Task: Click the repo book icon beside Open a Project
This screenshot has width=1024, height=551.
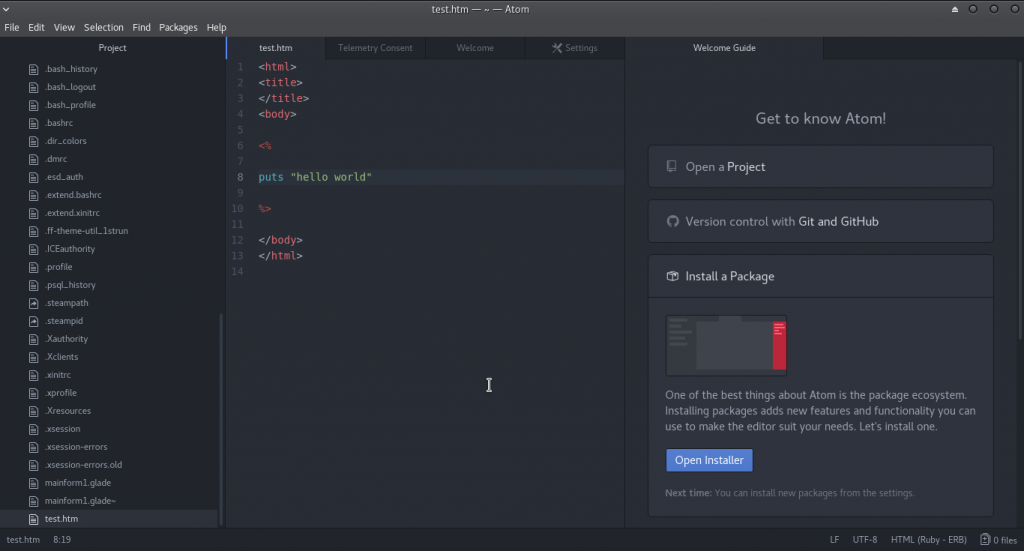Action: 673,167
